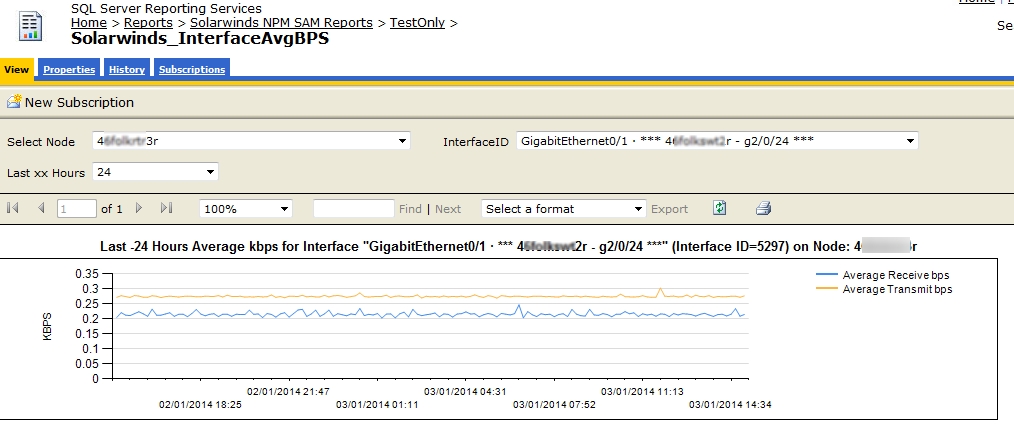Screen dimensions: 1014x436
Task: Click the Next search result link
Action: click(x=448, y=209)
